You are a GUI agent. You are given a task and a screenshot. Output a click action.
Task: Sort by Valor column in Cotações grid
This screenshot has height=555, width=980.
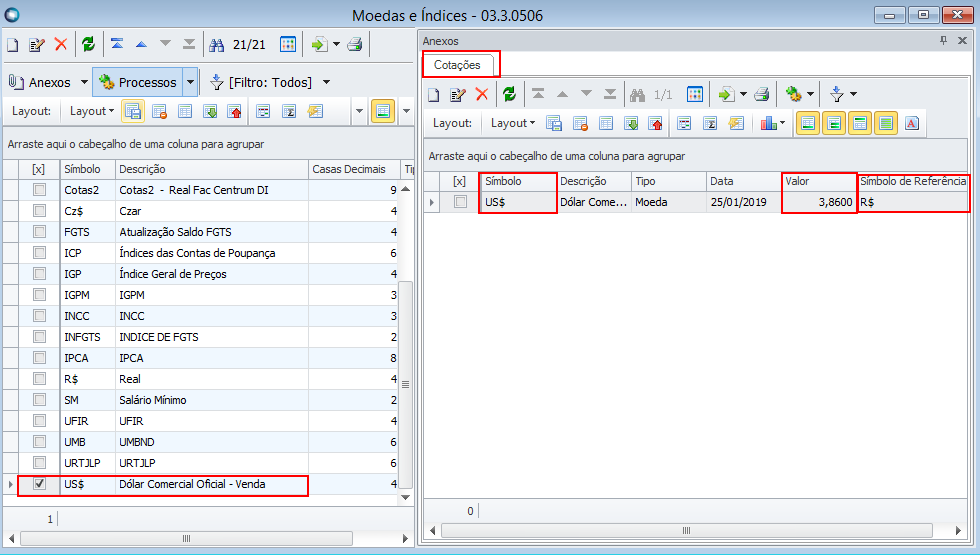pyautogui.click(x=819, y=181)
